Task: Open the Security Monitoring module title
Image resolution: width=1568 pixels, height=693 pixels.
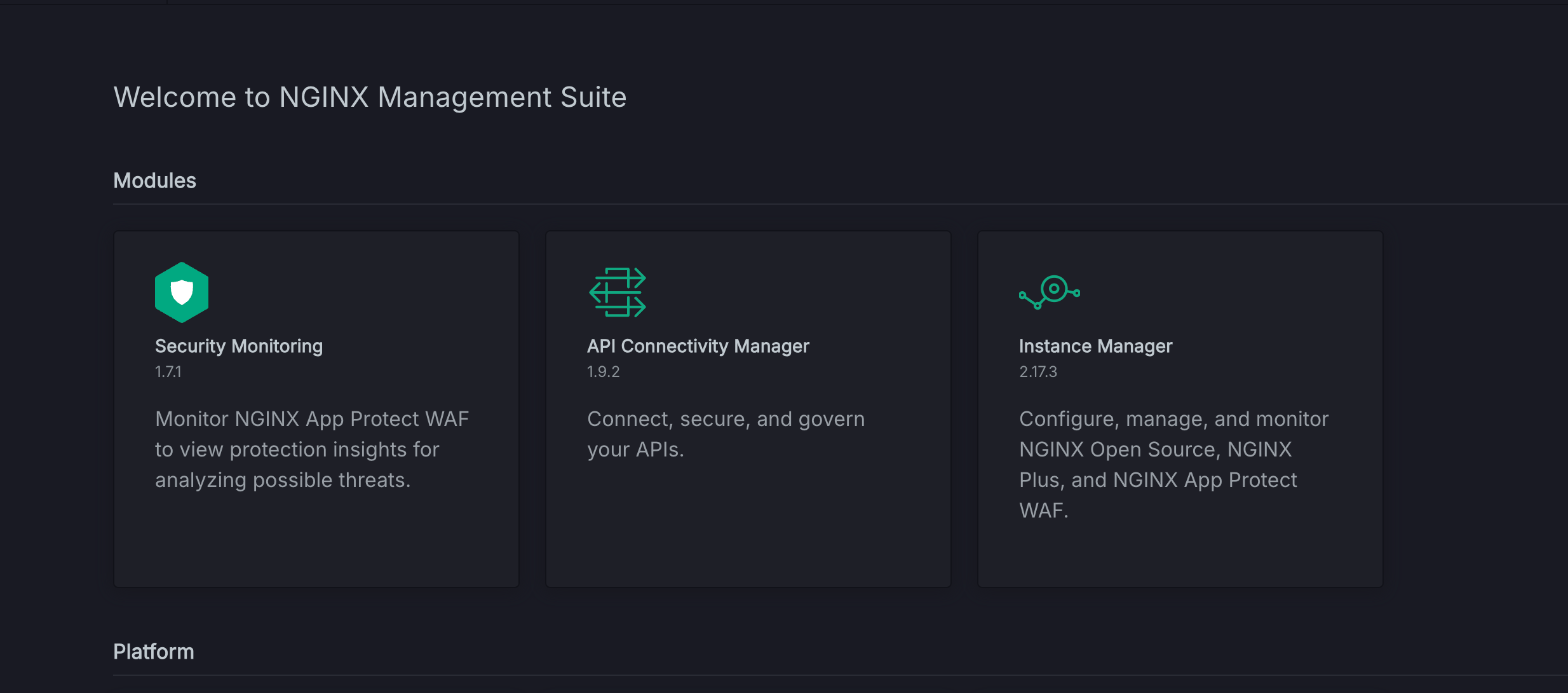Action: click(239, 346)
